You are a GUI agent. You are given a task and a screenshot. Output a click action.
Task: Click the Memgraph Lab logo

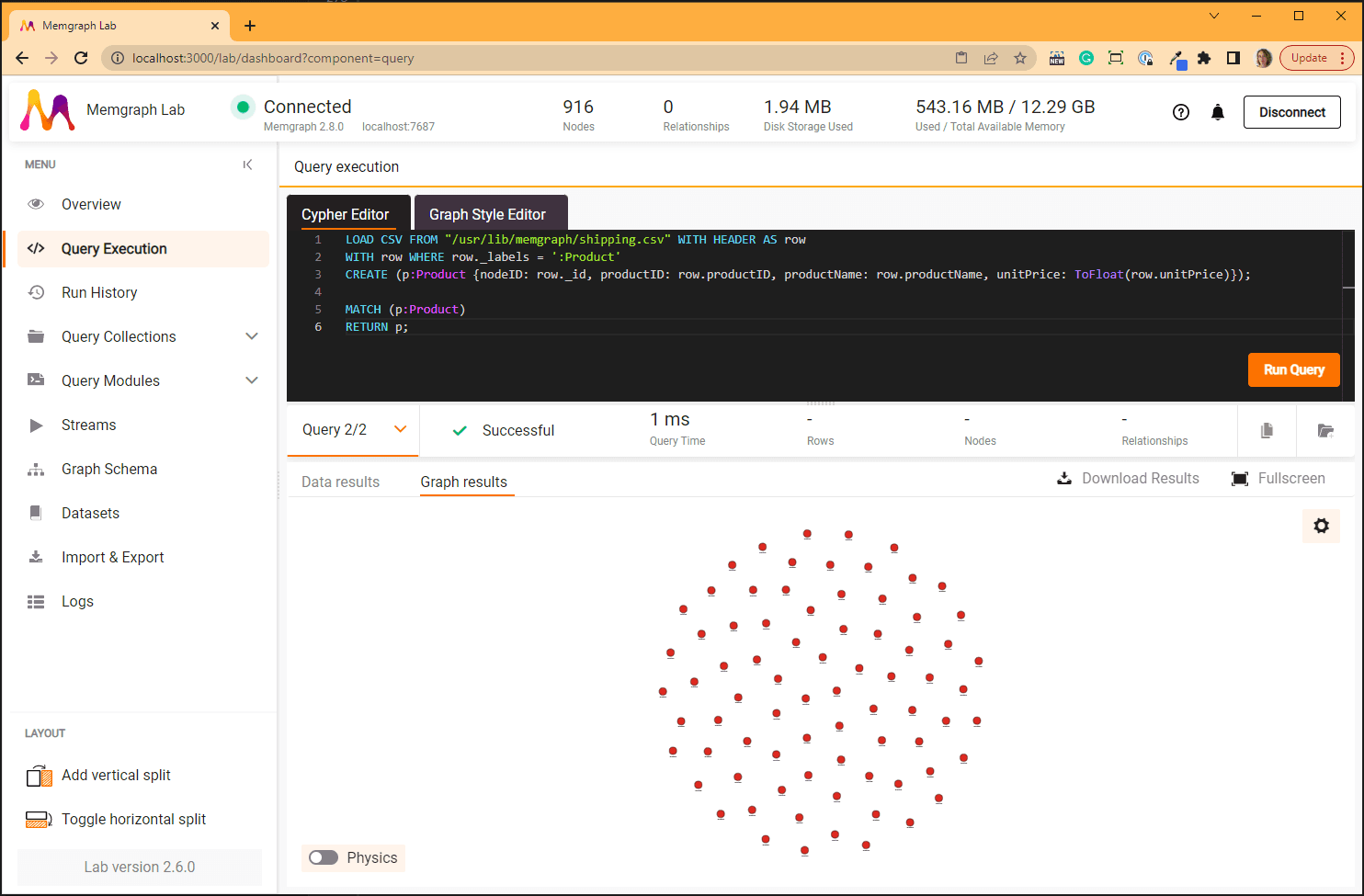[x=46, y=109]
